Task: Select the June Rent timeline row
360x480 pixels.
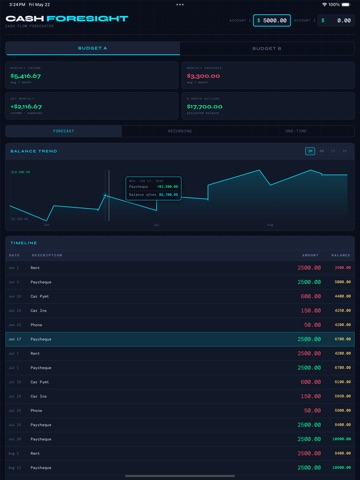Action: click(180, 268)
